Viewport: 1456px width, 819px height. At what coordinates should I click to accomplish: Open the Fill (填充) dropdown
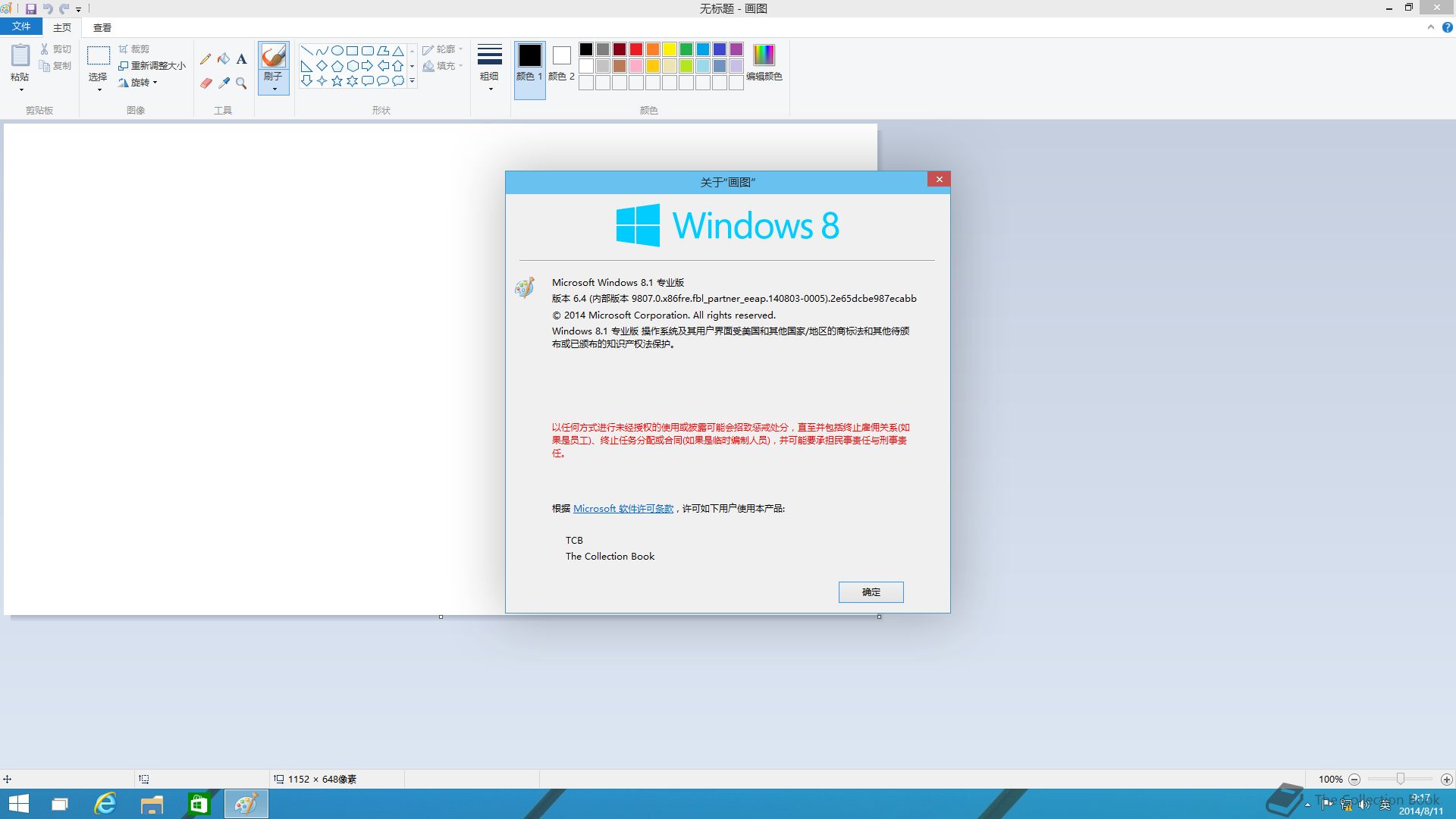[442, 66]
